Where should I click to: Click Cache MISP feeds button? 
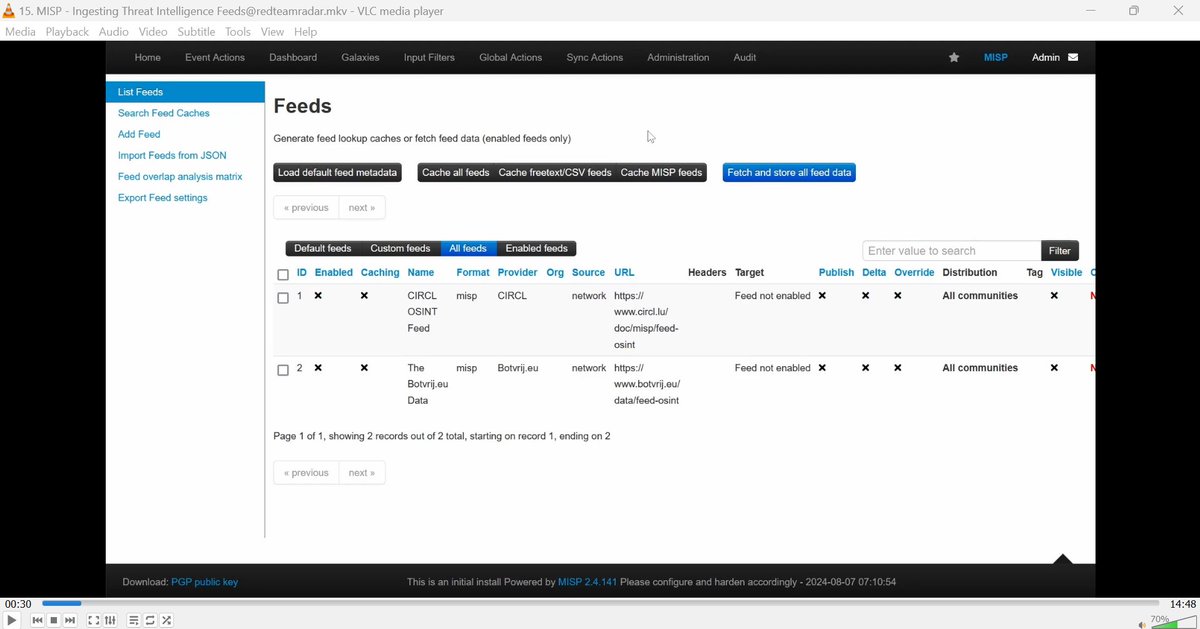coord(662,173)
